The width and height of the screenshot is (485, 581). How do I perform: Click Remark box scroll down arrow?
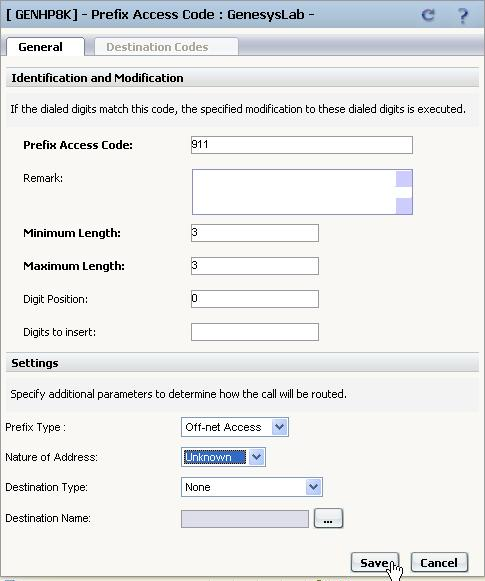[404, 206]
